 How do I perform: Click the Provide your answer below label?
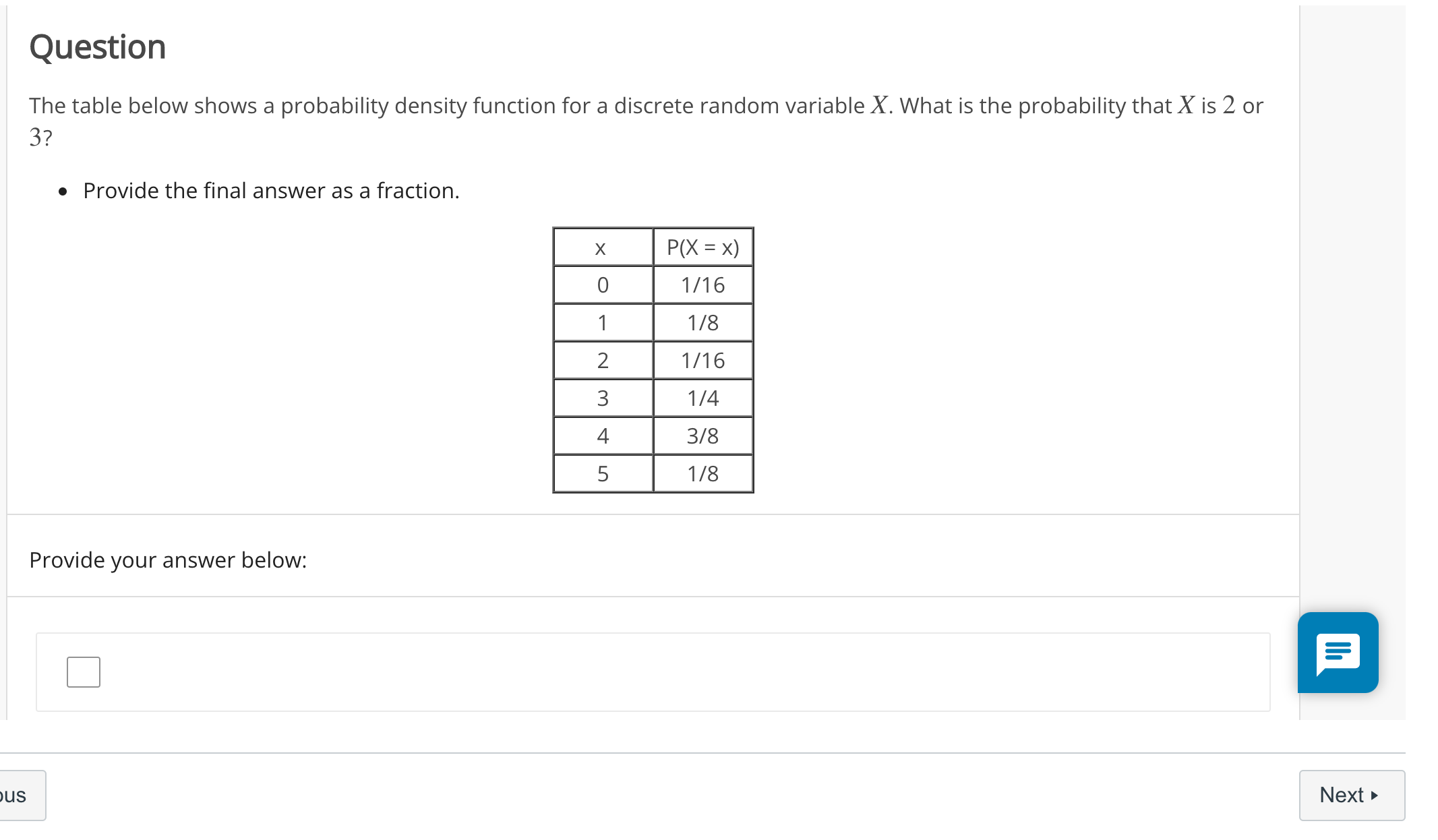(x=168, y=560)
